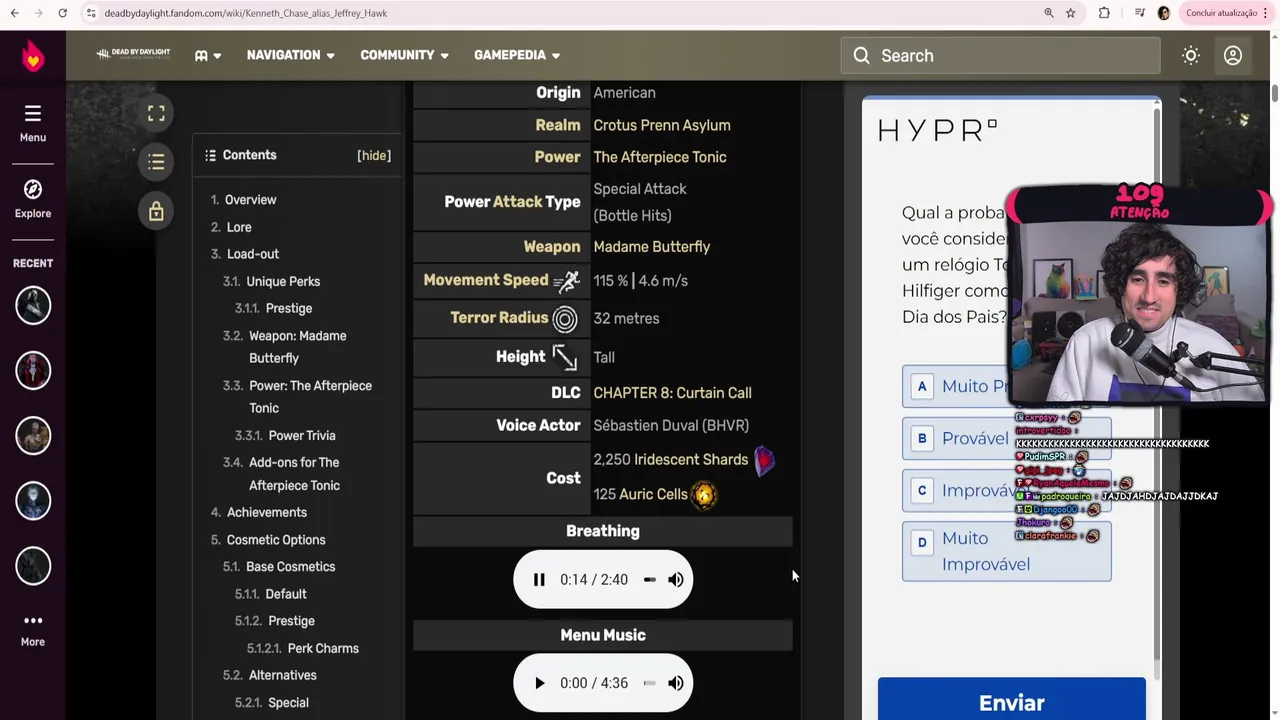Click the wiki Search field
This screenshot has height=720, width=1280.
click(x=1000, y=56)
